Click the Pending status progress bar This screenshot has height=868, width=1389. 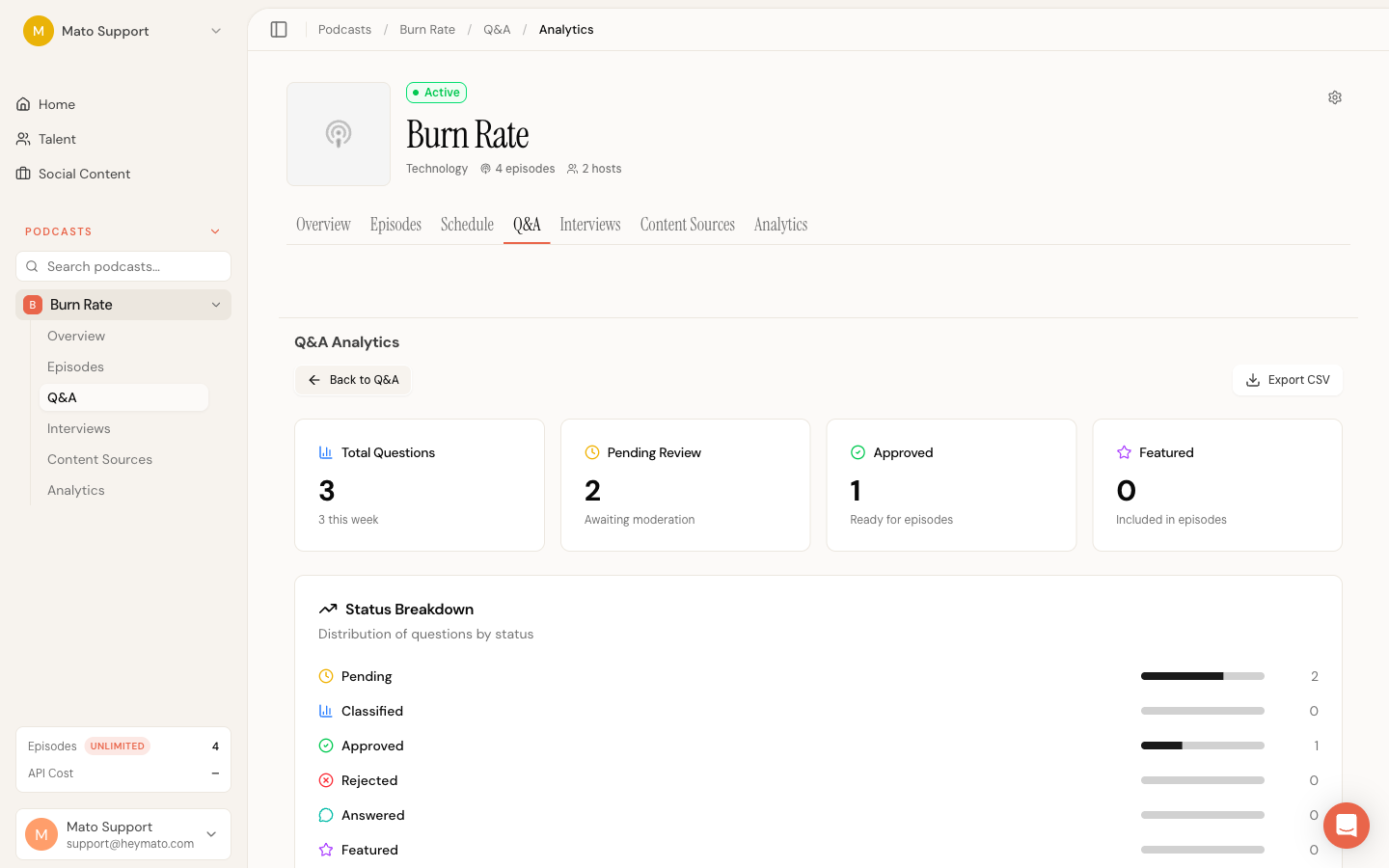(x=1203, y=676)
